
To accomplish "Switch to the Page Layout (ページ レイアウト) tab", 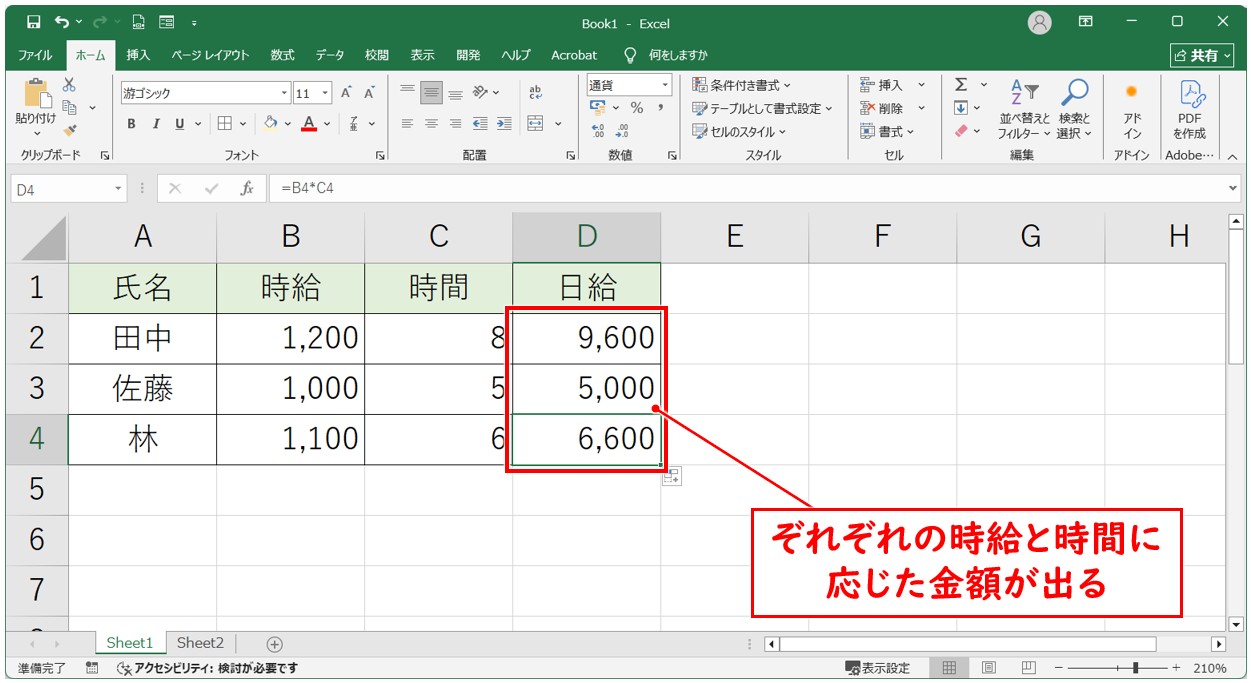I will coord(210,55).
